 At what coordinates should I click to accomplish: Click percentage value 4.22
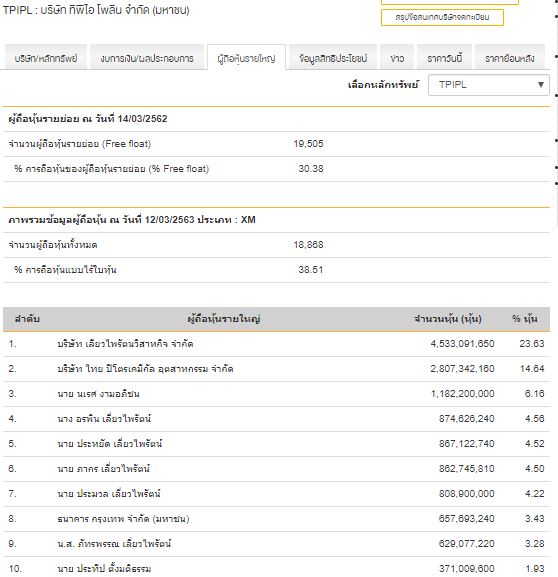pos(534,494)
